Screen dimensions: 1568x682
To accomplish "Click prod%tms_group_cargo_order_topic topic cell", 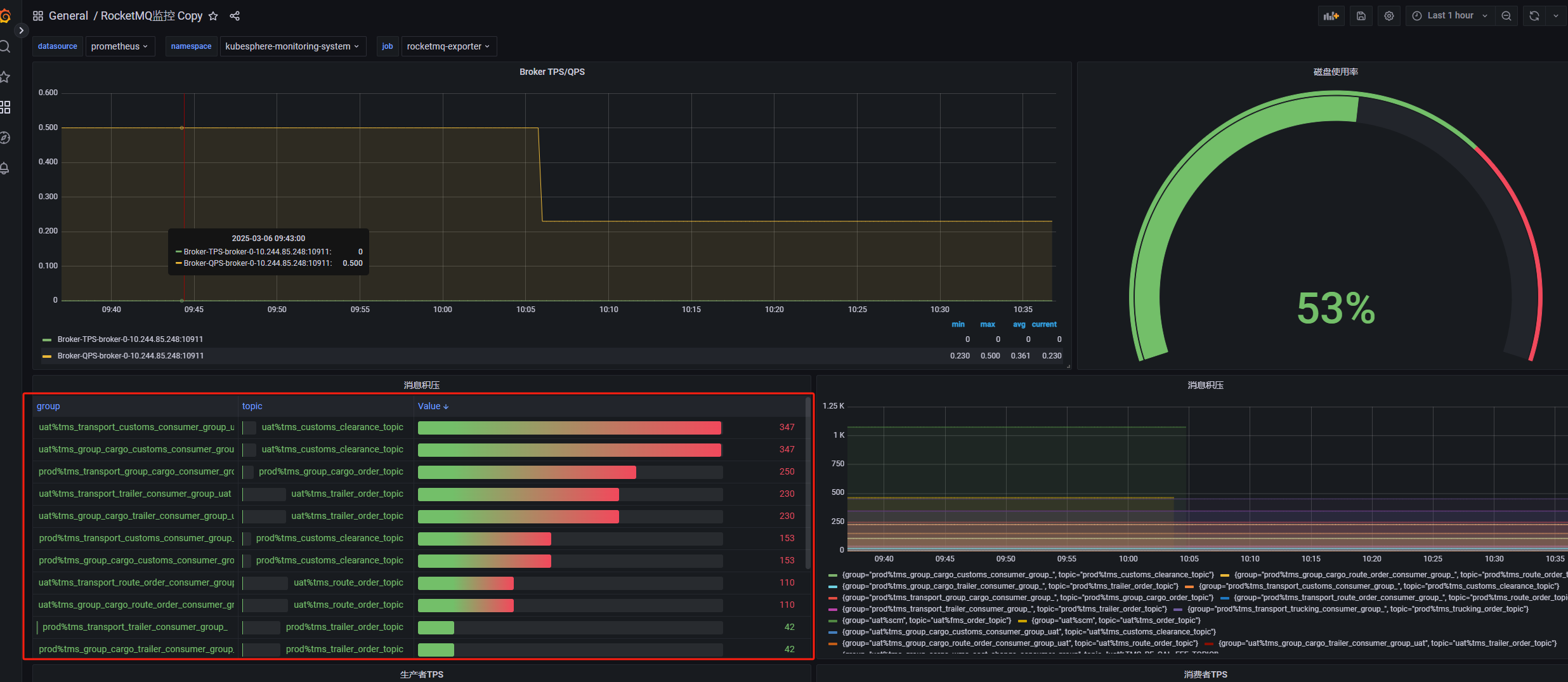I will tap(331, 471).
